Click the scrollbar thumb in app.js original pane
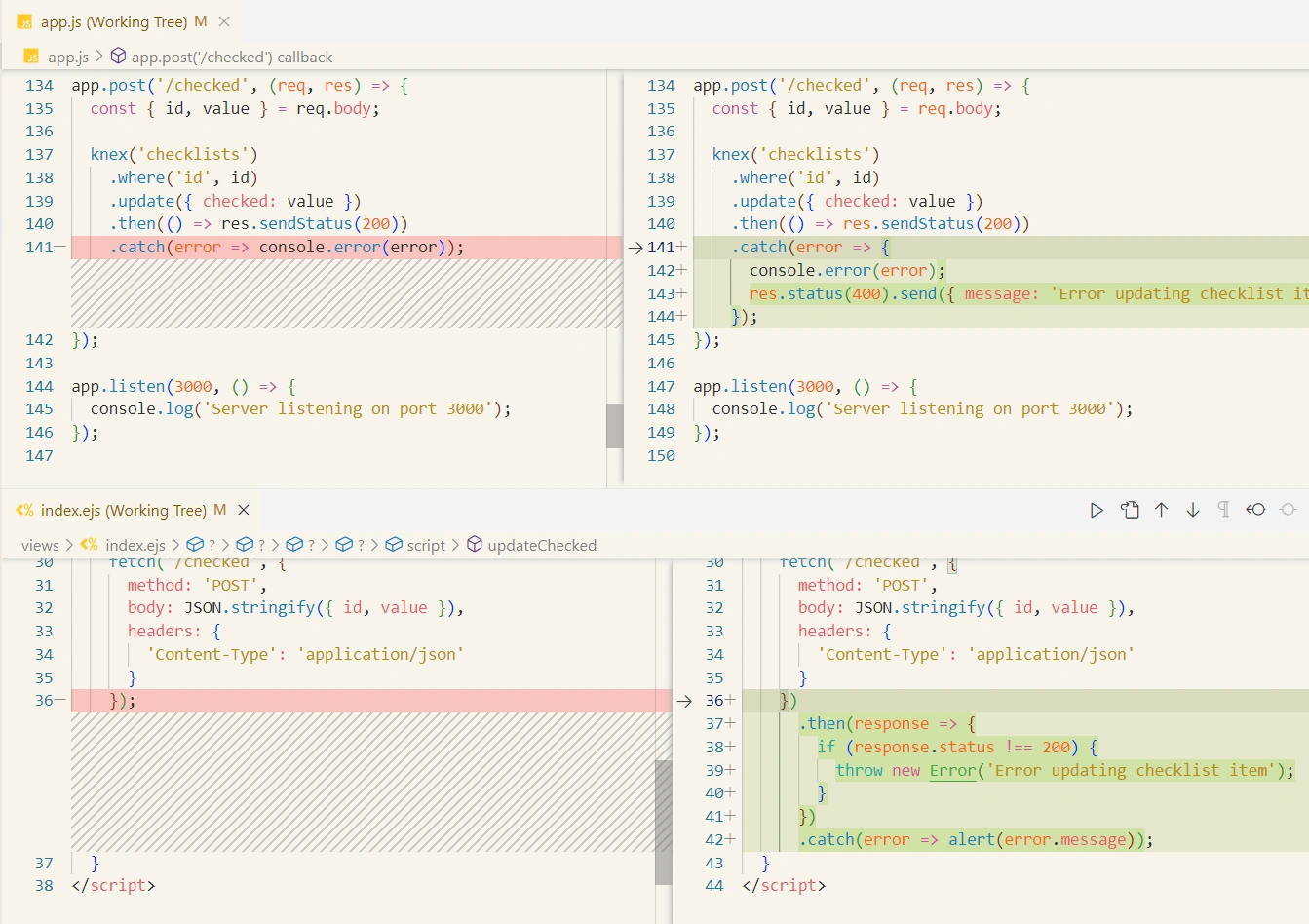The width and height of the screenshot is (1309, 924). coord(614,426)
